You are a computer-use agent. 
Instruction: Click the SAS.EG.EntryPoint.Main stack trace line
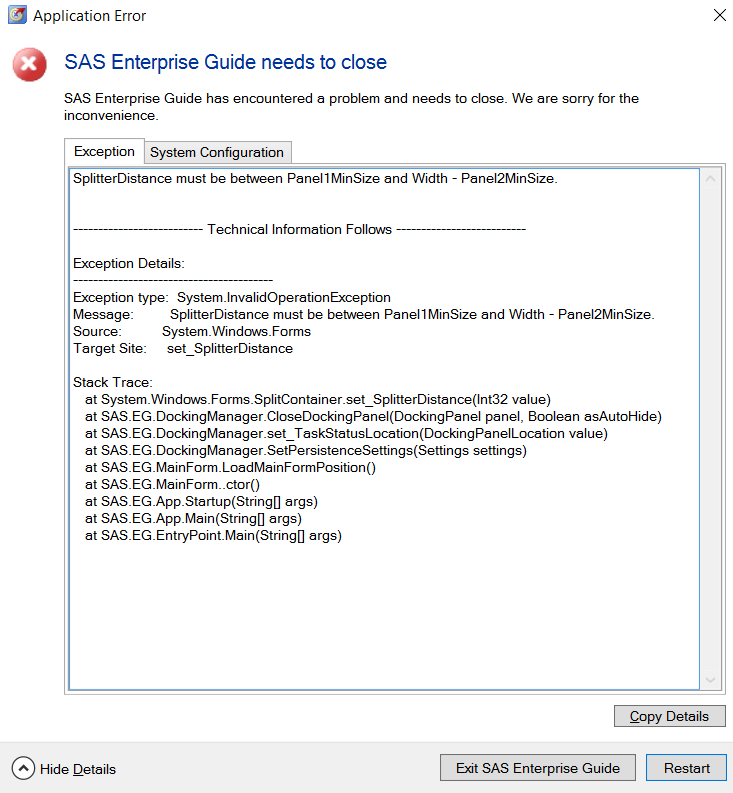pyautogui.click(x=213, y=535)
